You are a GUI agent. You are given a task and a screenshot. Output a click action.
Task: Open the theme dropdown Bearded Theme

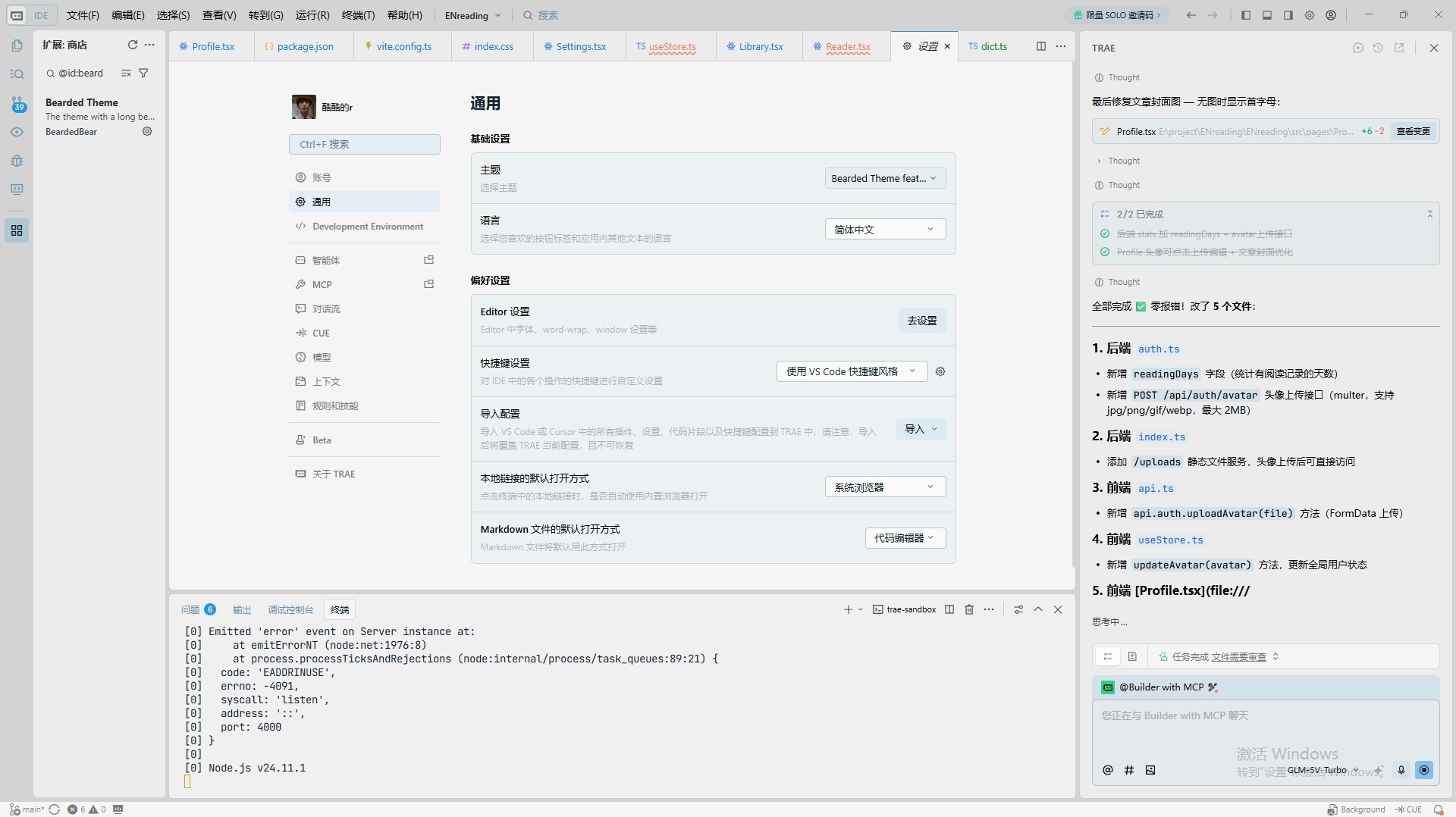[x=884, y=179]
